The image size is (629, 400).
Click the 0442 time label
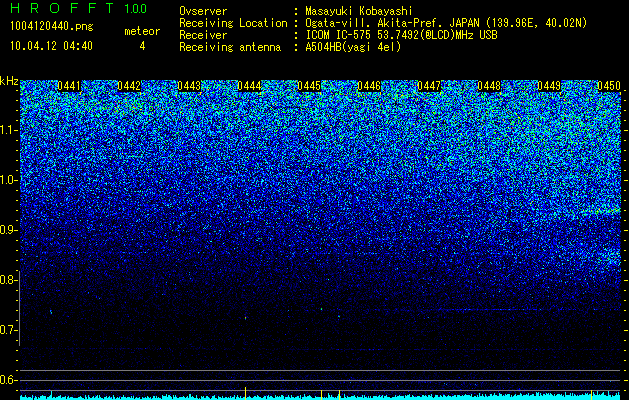[x=129, y=86]
